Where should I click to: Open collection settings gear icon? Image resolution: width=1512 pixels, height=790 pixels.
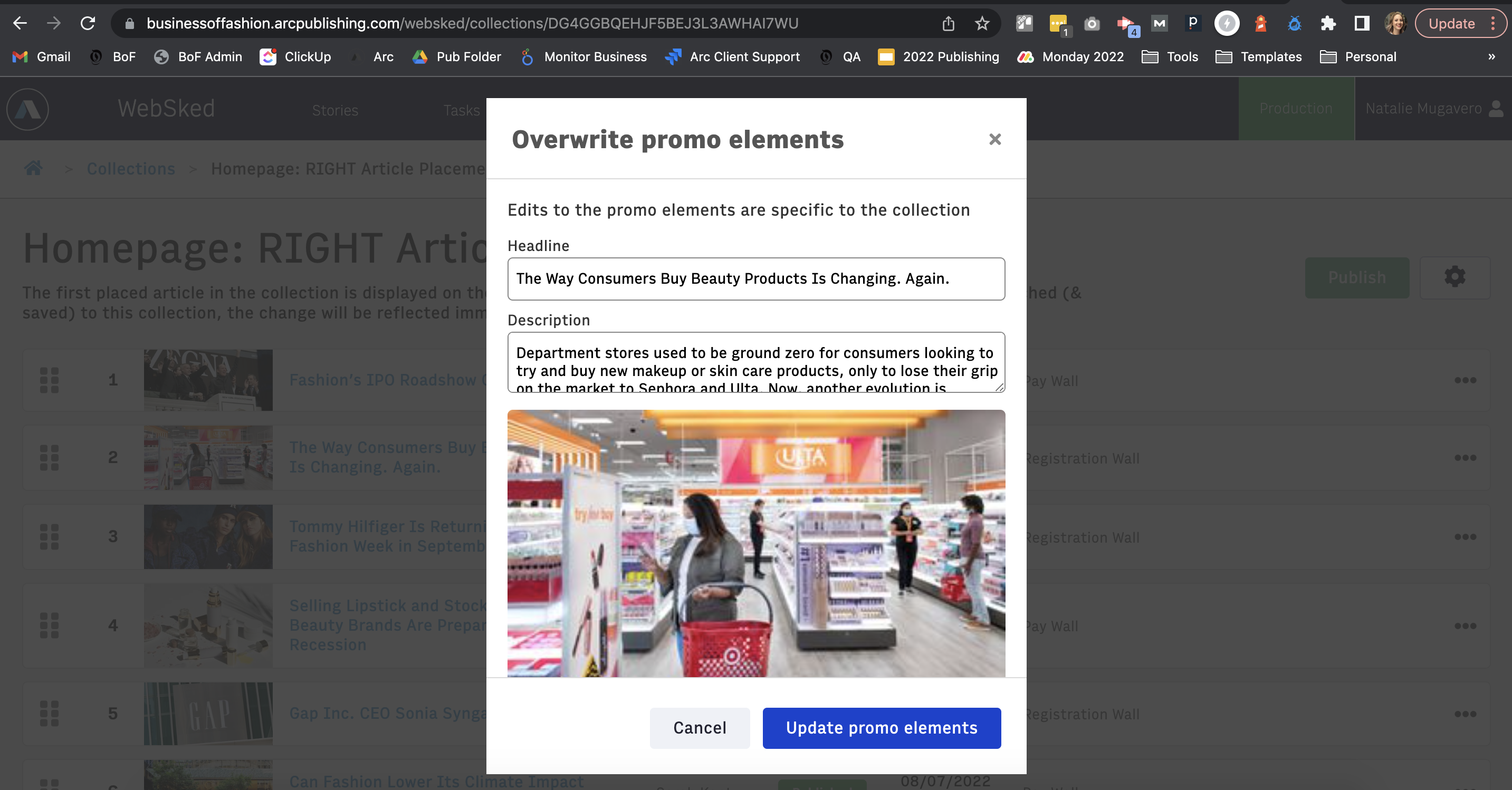coord(1454,277)
